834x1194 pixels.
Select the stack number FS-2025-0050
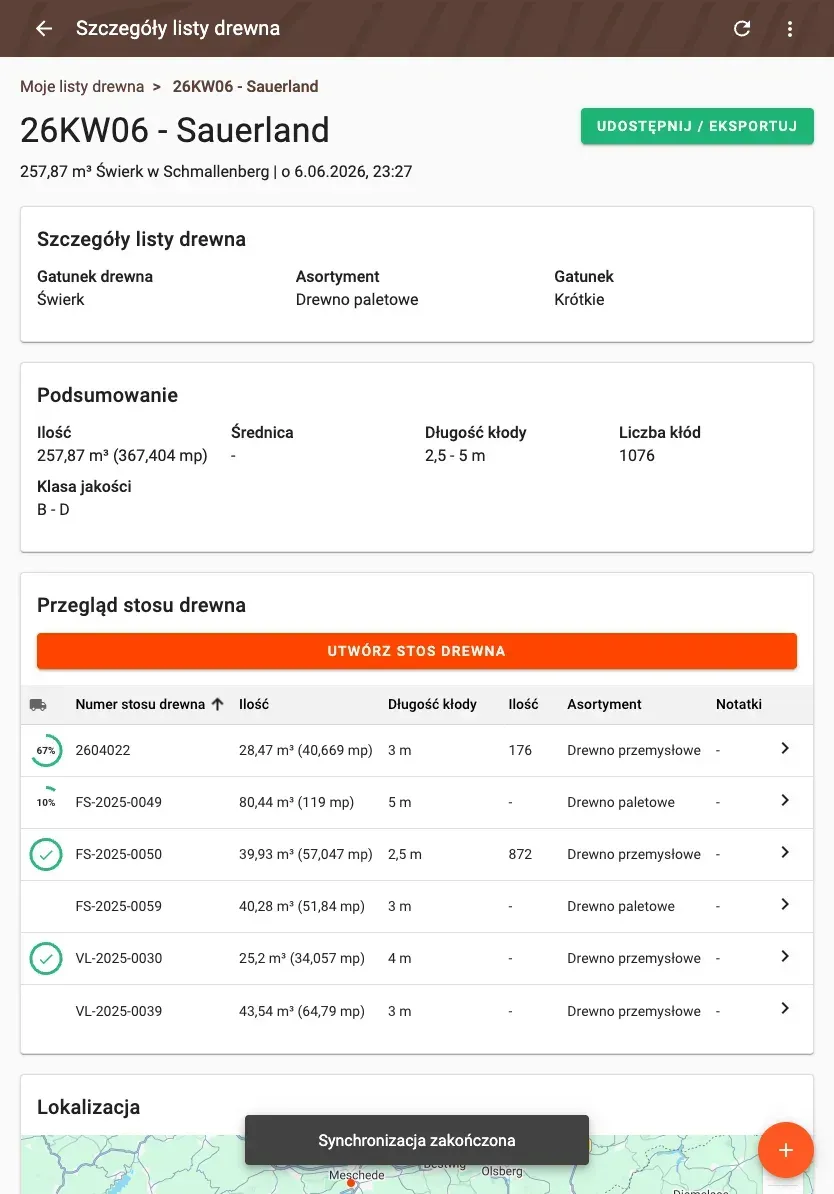click(x=119, y=854)
